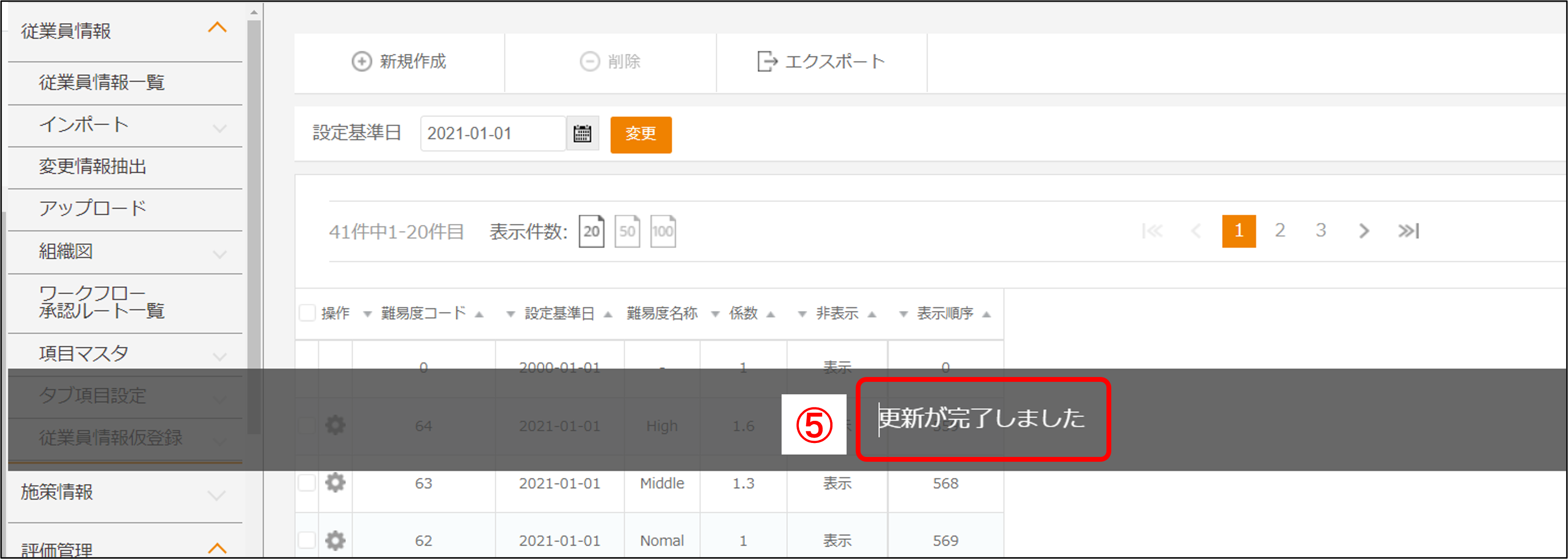Viewport: 1568px width, 559px height.
Task: Click the orange 変更 button
Action: (641, 134)
